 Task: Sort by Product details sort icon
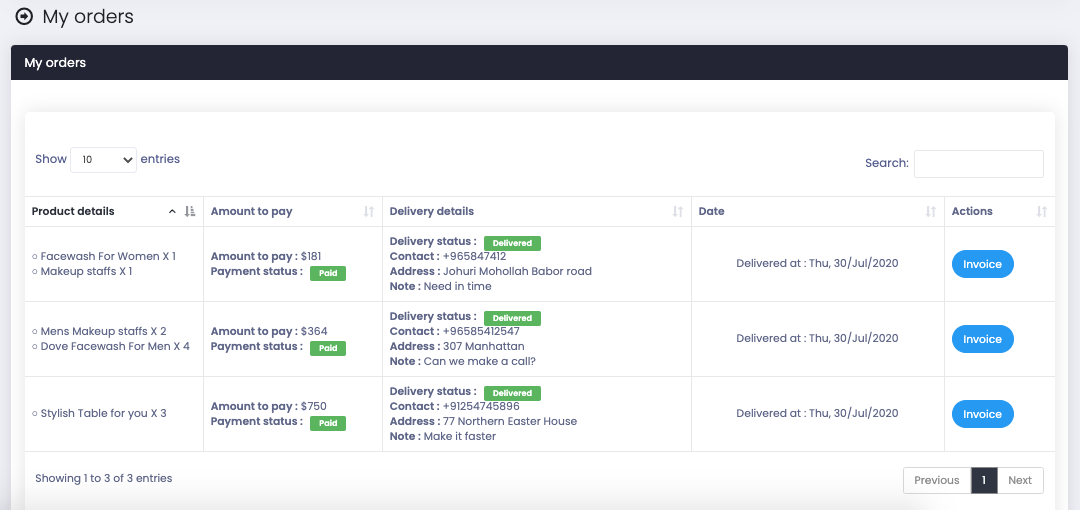[190, 212]
